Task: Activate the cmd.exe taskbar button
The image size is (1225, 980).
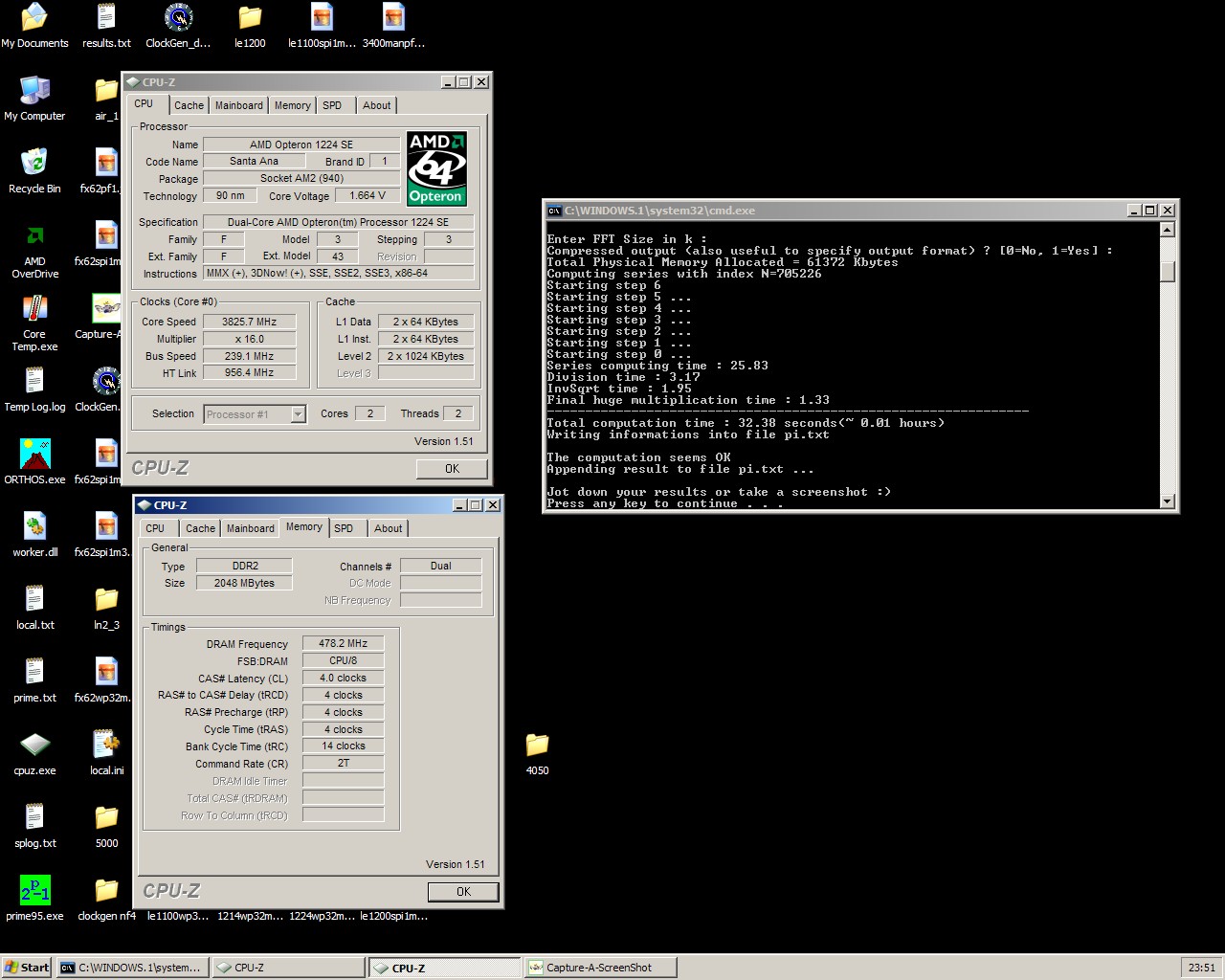Action: 132,968
